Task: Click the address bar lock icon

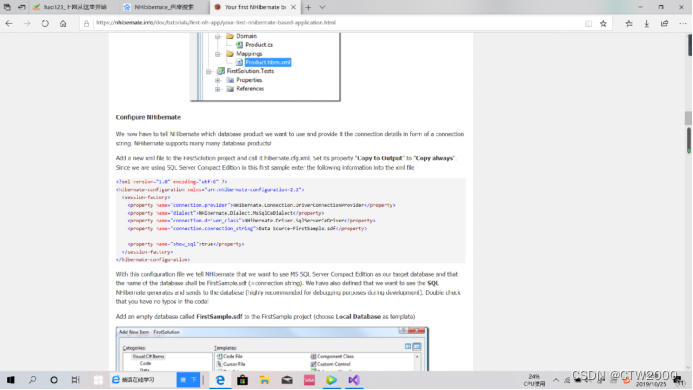Action: point(87,23)
